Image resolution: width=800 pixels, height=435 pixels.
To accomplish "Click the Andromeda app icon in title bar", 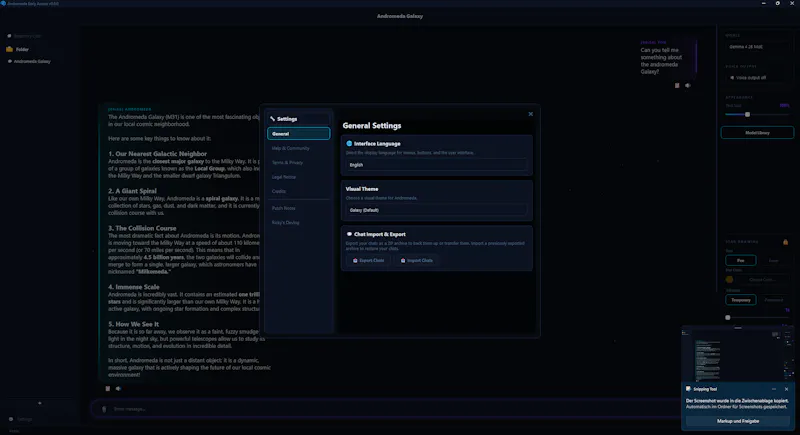I will (x=3, y=3).
